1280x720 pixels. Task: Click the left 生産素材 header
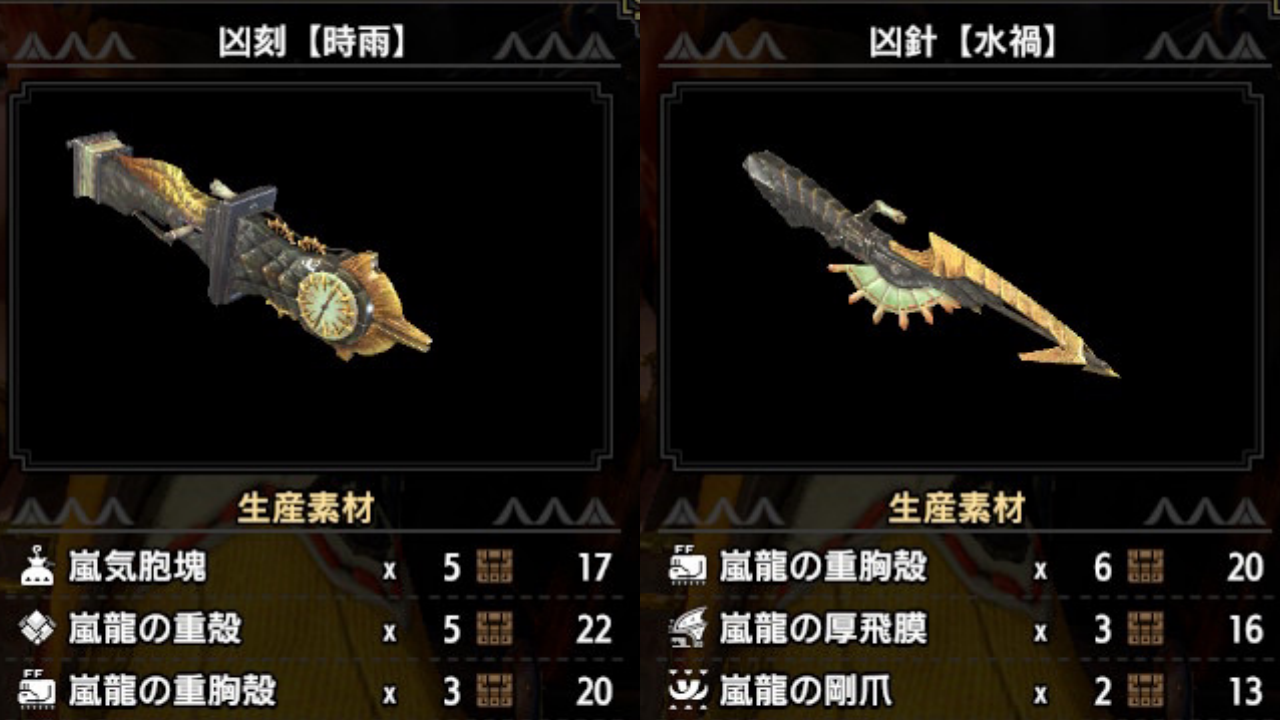click(x=305, y=510)
